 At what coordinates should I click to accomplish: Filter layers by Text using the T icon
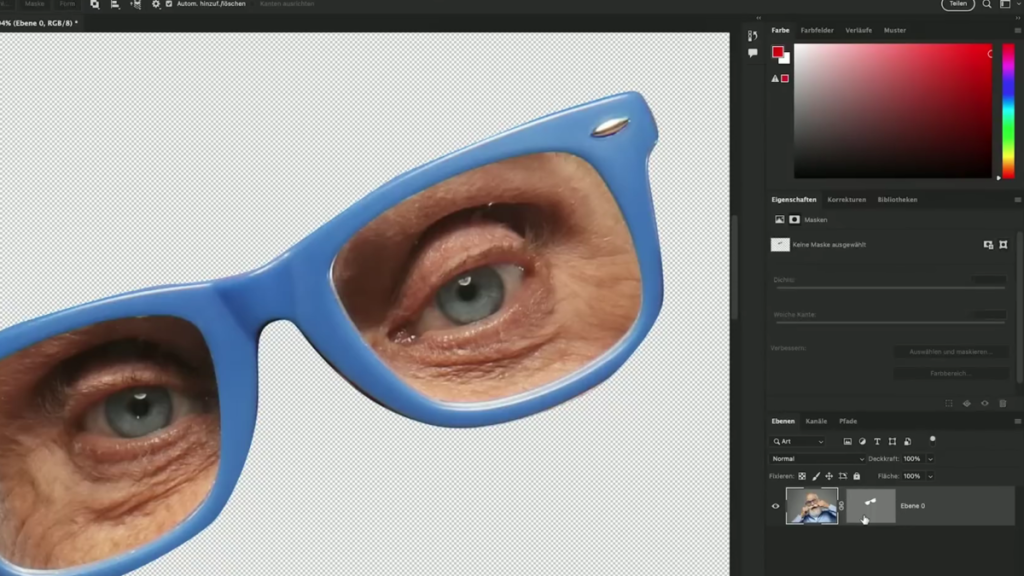coord(877,441)
